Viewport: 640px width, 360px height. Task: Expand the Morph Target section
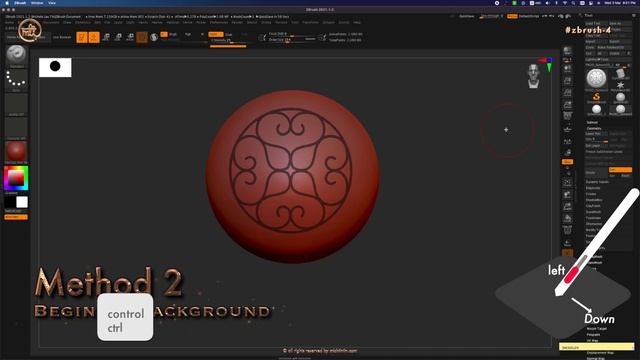pyautogui.click(x=596, y=328)
